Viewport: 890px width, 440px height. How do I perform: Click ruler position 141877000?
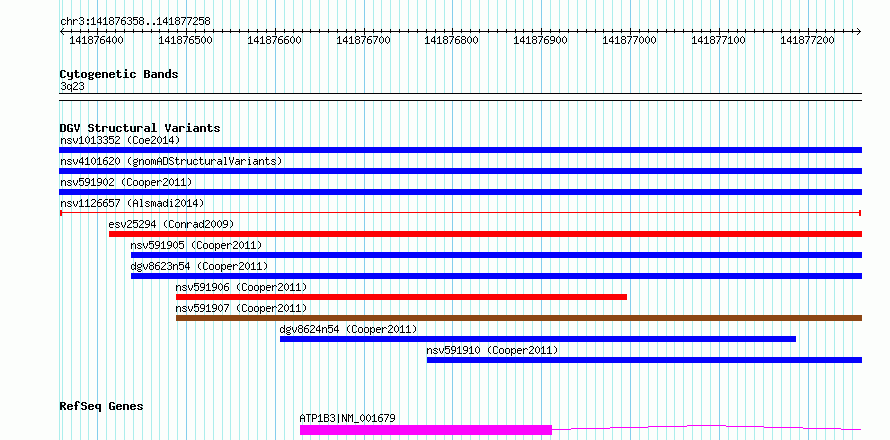629,40
